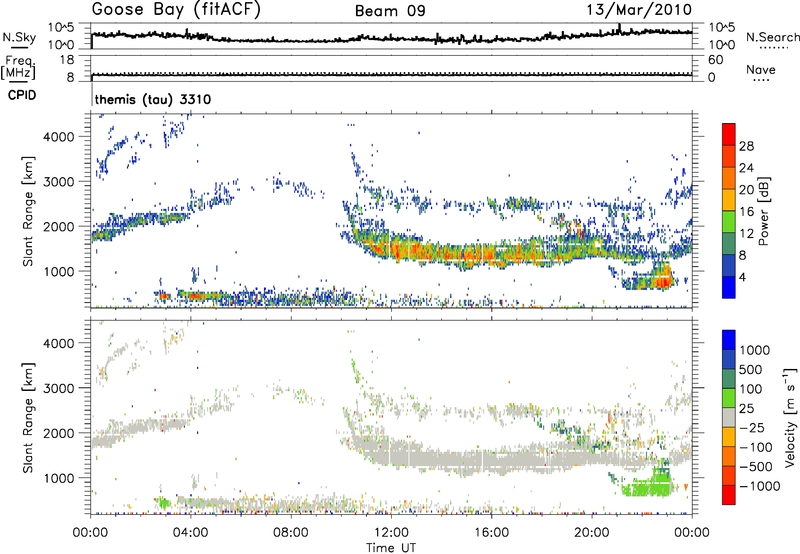Click the 'N.Sky' legend label
This screenshot has height=554, width=800.
click(x=19, y=37)
